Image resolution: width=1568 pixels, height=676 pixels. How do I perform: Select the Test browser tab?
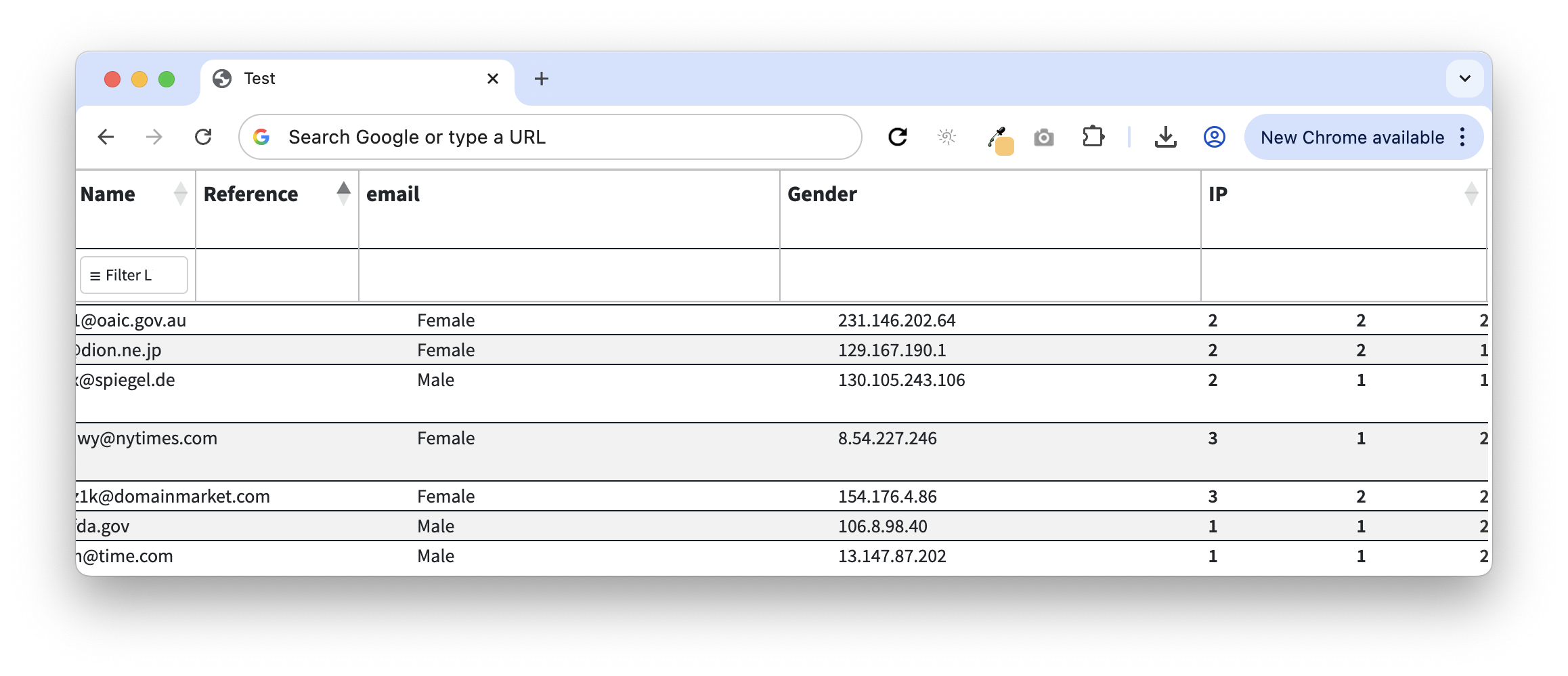pyautogui.click(x=352, y=79)
